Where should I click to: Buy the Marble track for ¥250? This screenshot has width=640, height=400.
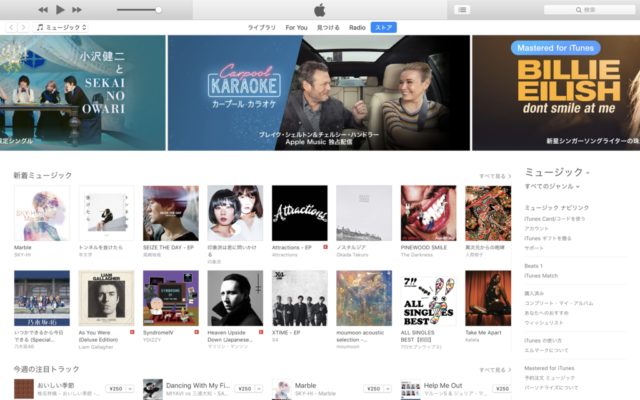point(374,389)
